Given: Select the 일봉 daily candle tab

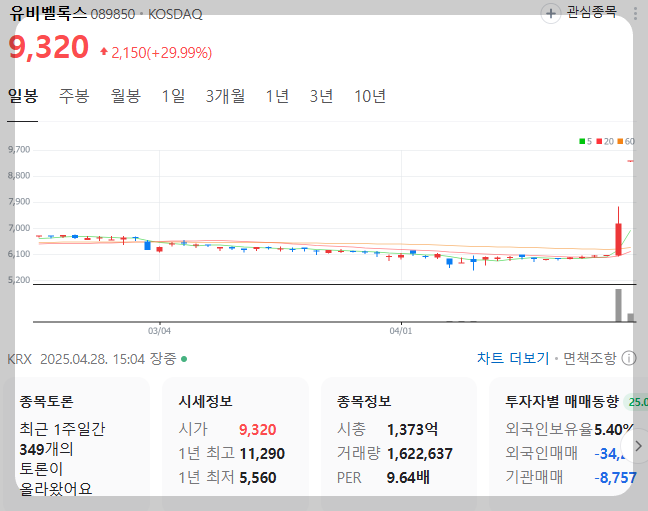Looking at the screenshot, I should pos(23,96).
